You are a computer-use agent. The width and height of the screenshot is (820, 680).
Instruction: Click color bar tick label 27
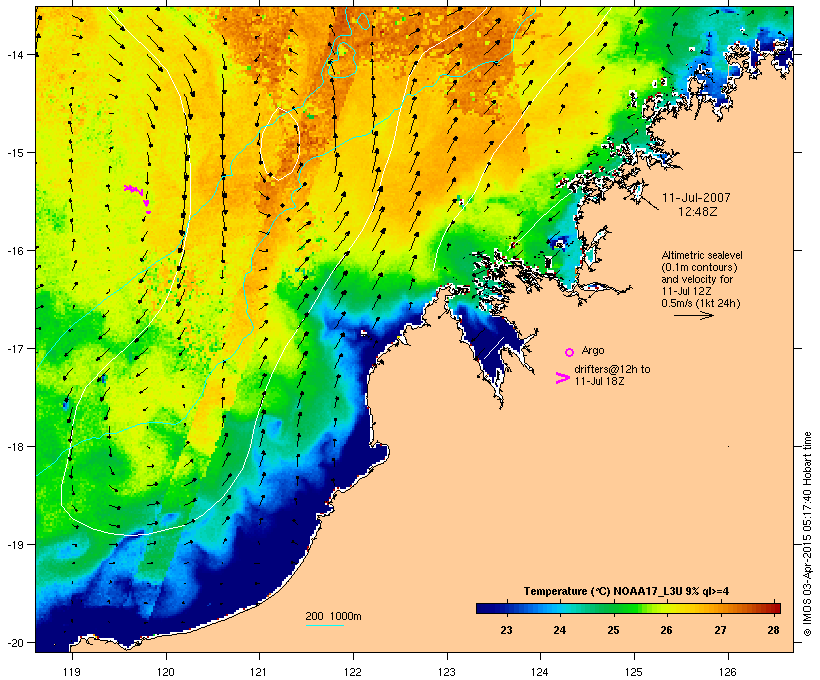tap(720, 630)
